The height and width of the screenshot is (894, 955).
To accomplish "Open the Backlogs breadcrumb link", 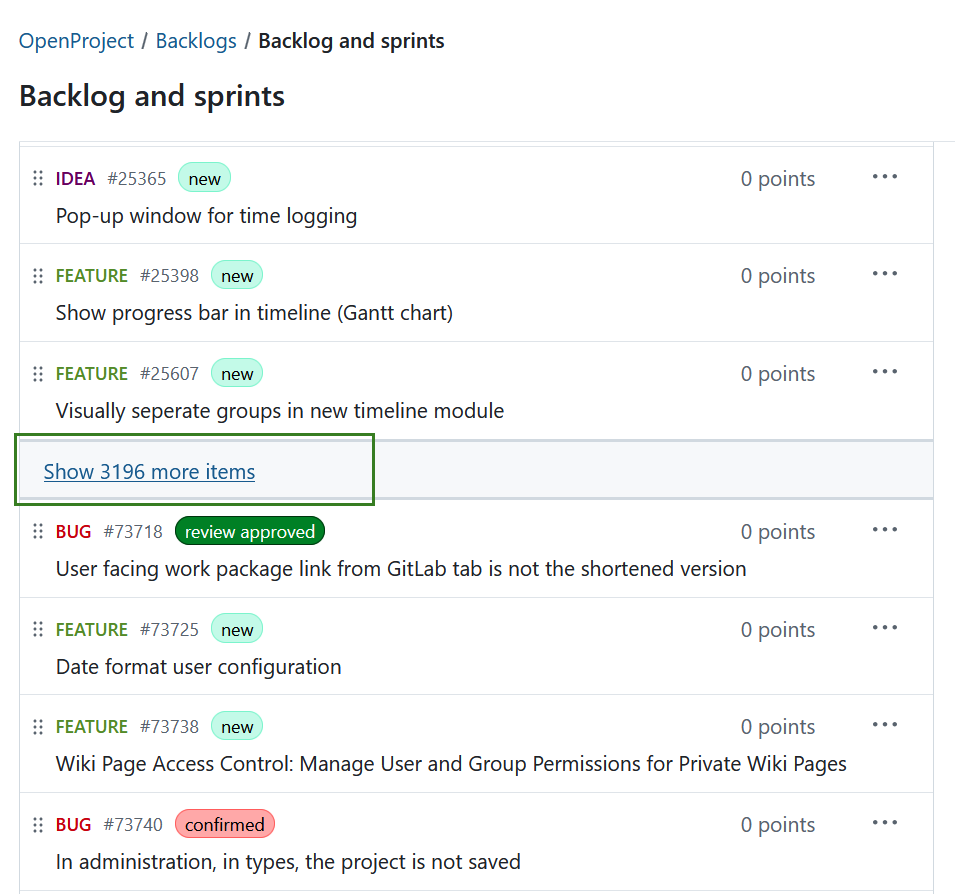I will (x=195, y=40).
